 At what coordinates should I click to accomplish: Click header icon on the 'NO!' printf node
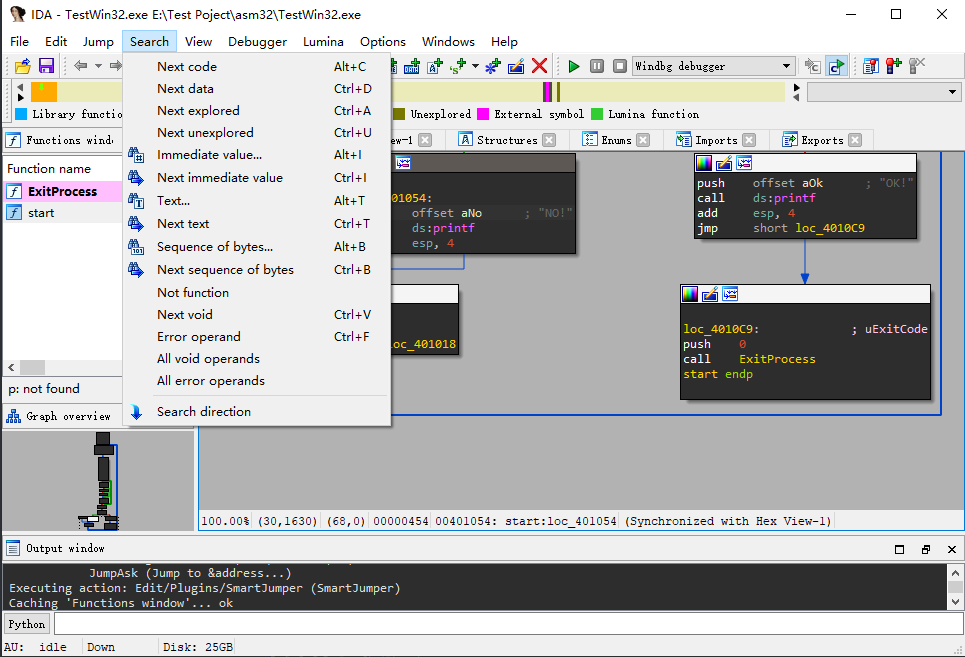coord(403,163)
